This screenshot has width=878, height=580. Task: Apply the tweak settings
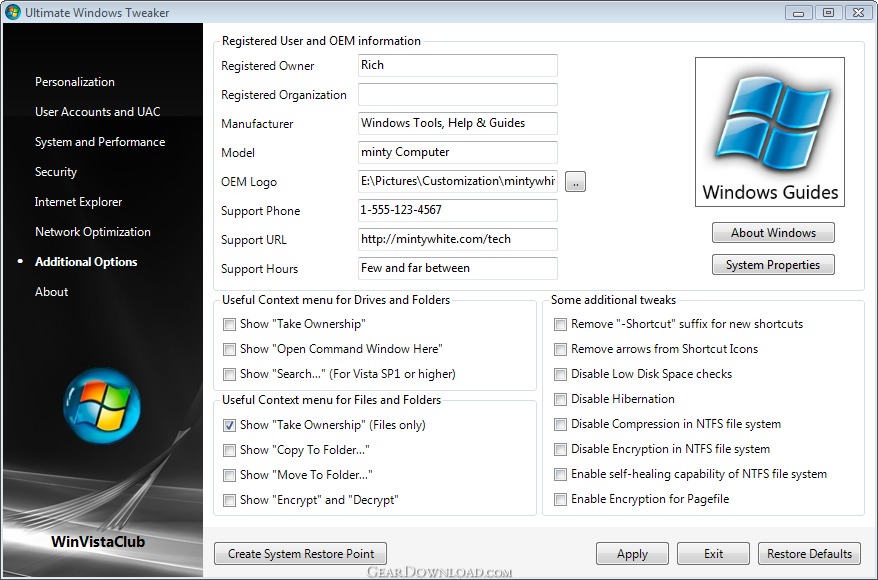(x=632, y=554)
